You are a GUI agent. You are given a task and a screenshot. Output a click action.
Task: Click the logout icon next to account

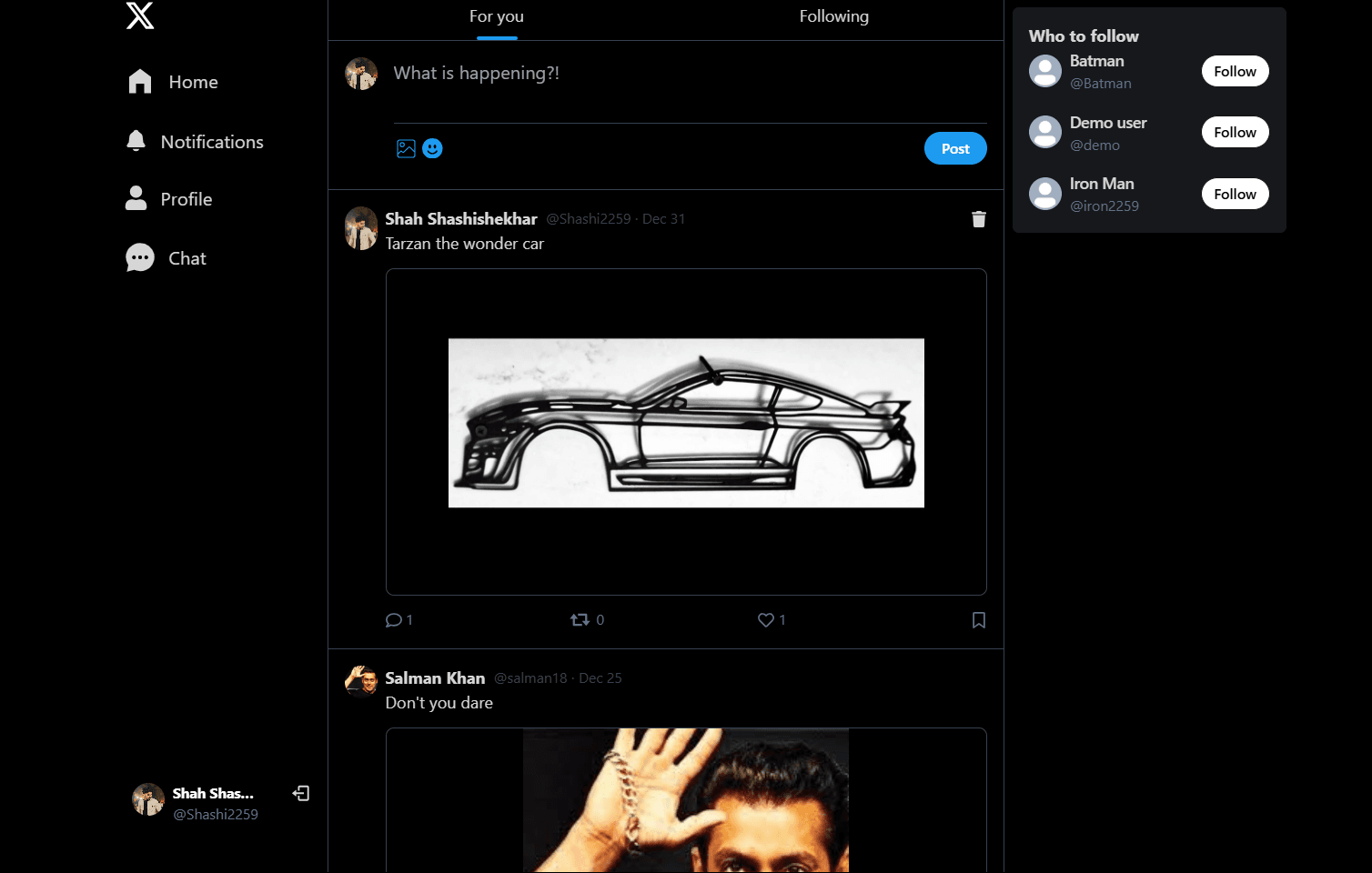pyautogui.click(x=301, y=794)
